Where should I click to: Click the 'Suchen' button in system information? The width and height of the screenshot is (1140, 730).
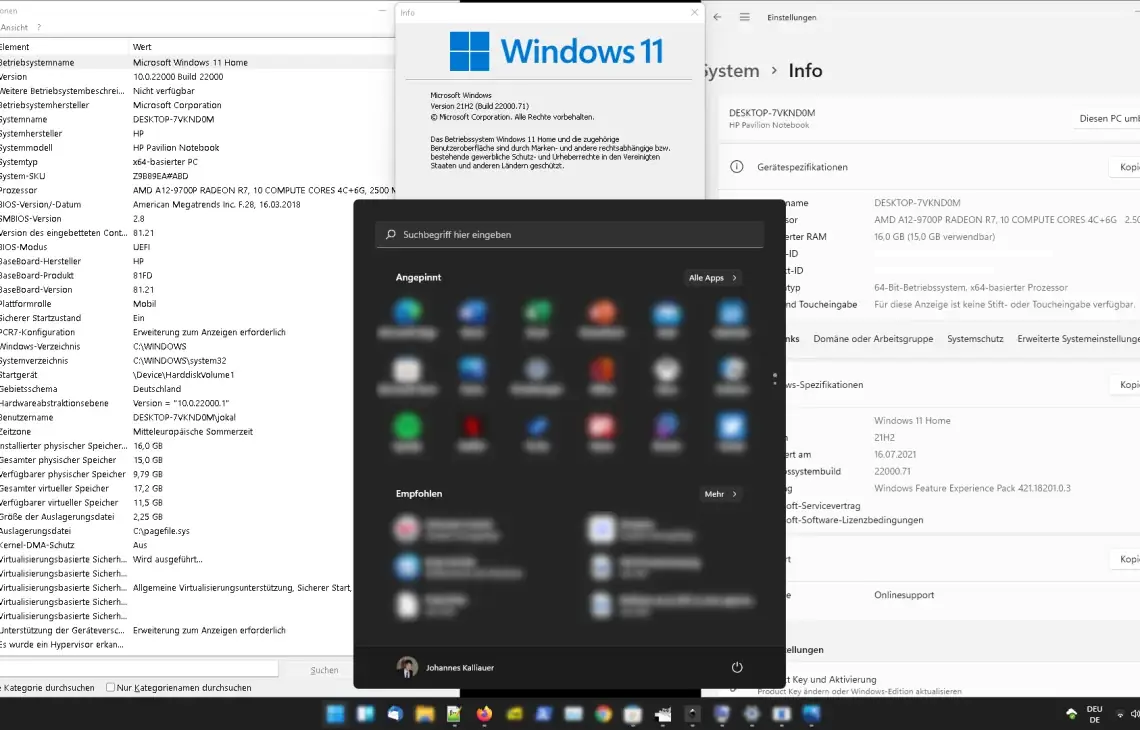tap(324, 670)
